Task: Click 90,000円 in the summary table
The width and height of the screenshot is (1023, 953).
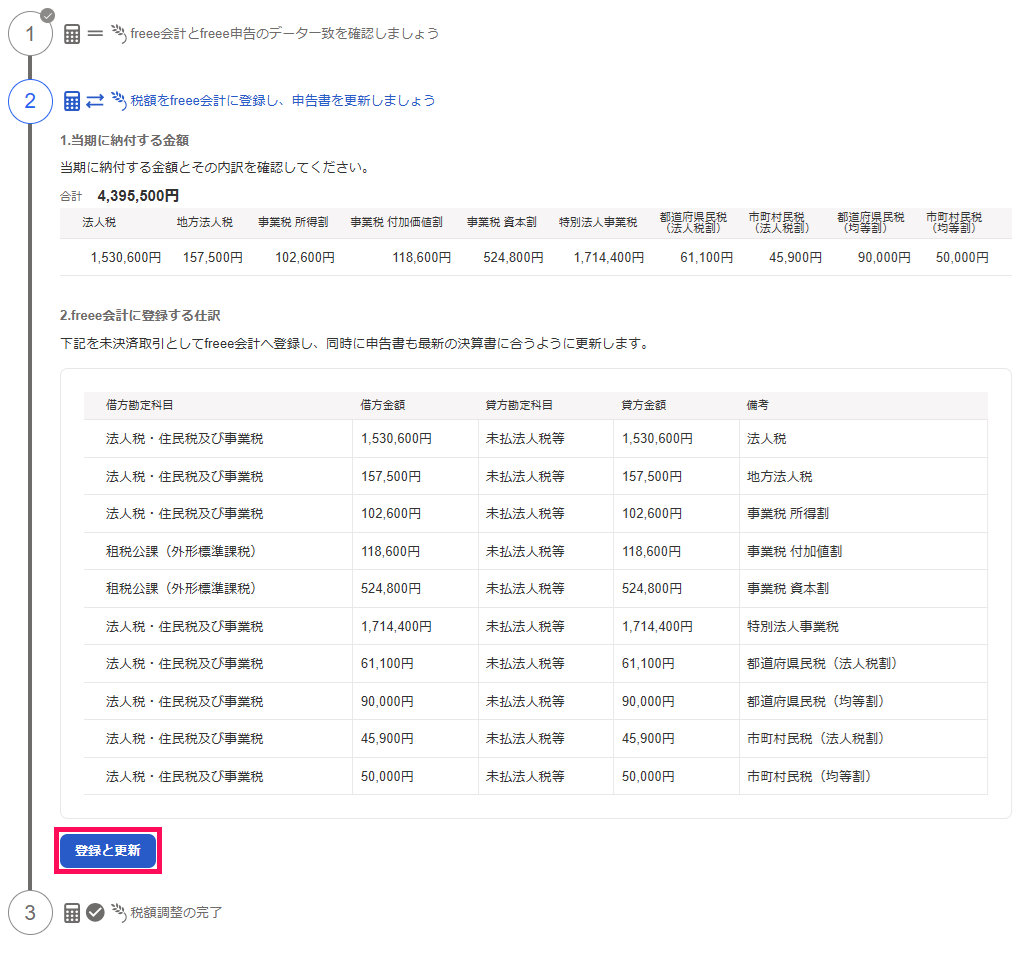Action: [884, 258]
